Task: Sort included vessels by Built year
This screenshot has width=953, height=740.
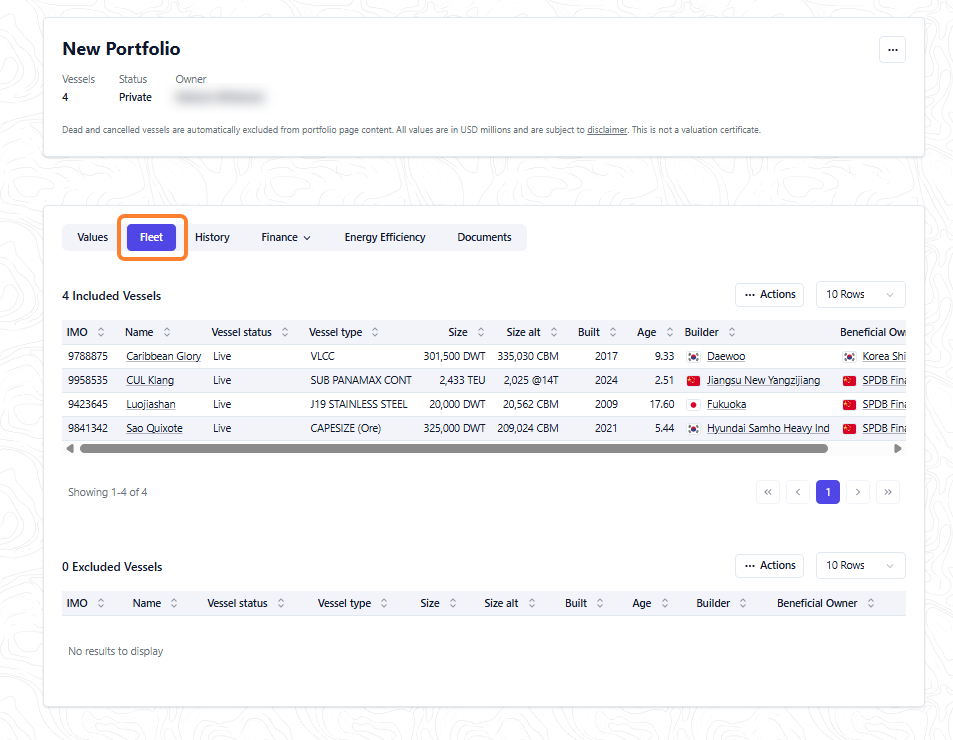Action: pos(613,332)
